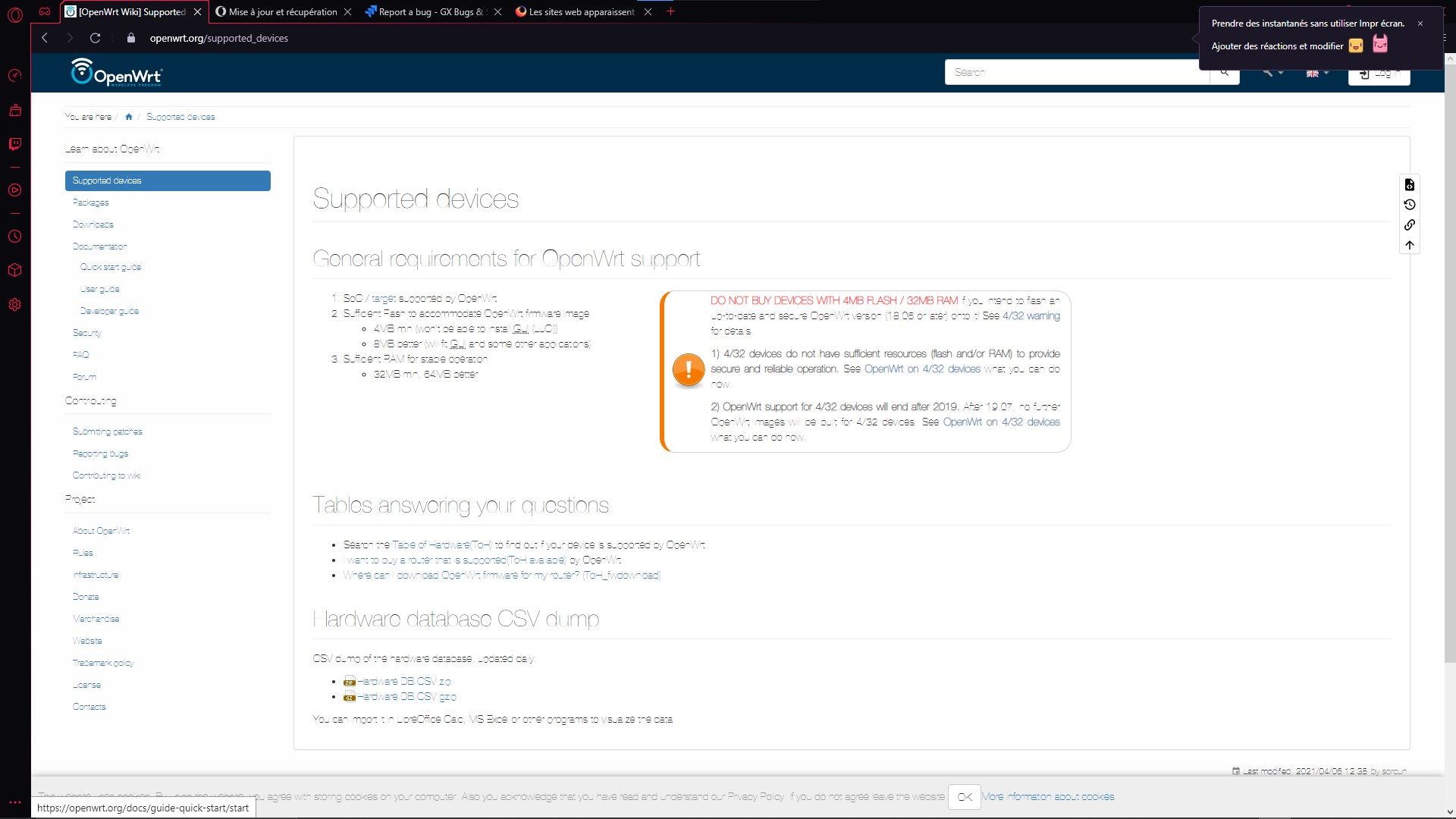The width and height of the screenshot is (1456, 819).
Task: Click the search magnifier button
Action: tap(1224, 72)
